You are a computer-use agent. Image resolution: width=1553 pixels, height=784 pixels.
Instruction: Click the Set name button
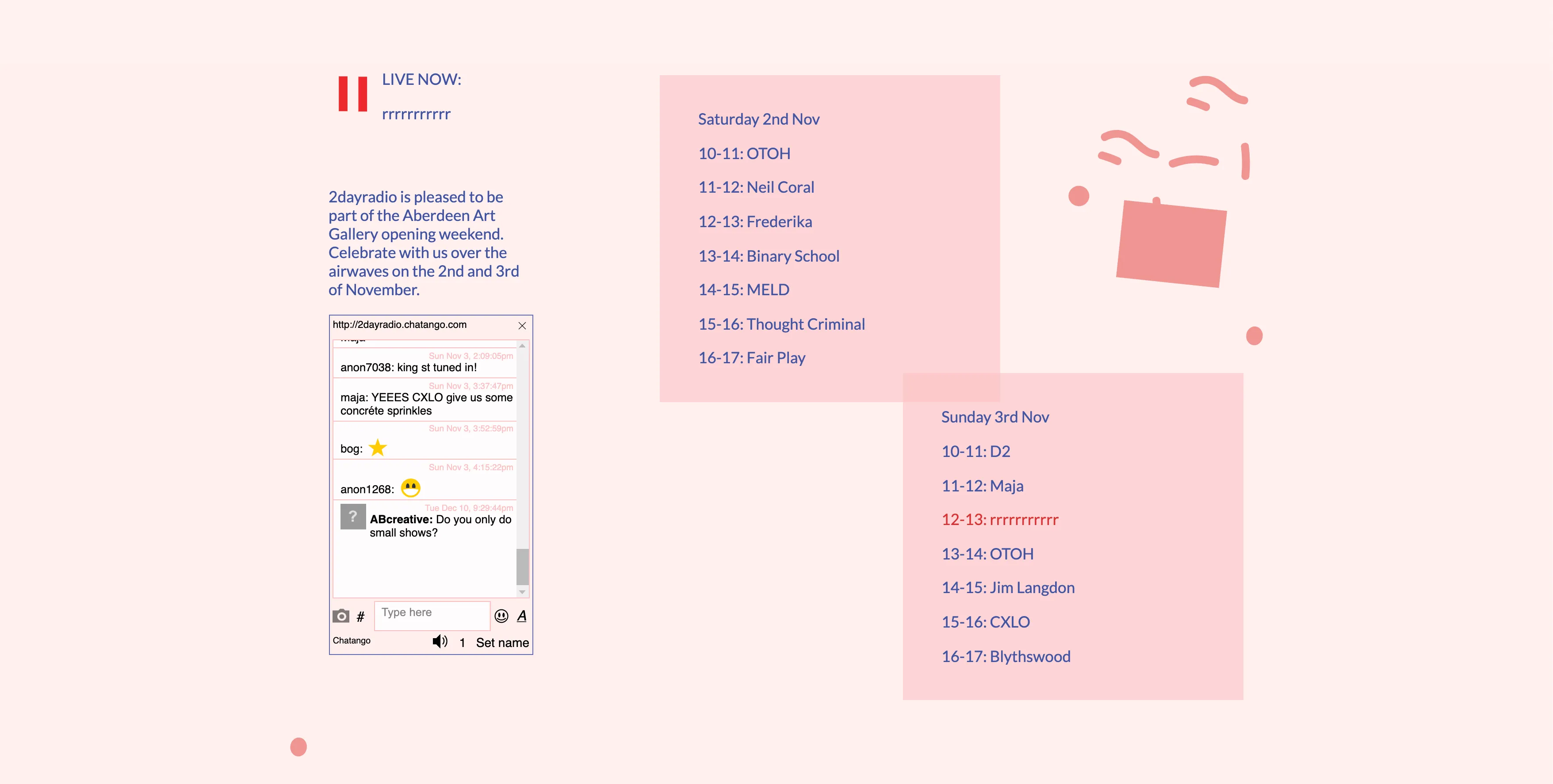[502, 642]
